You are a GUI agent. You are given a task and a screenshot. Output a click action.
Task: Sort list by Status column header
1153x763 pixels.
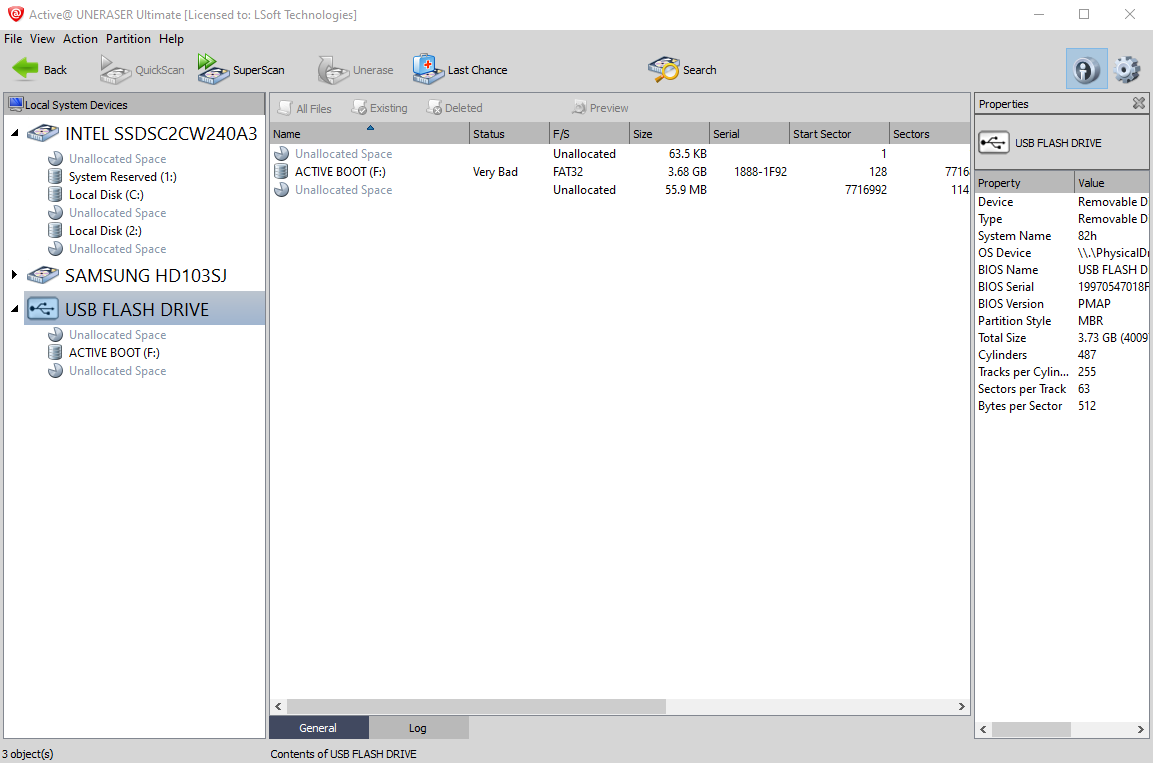[x=509, y=134]
